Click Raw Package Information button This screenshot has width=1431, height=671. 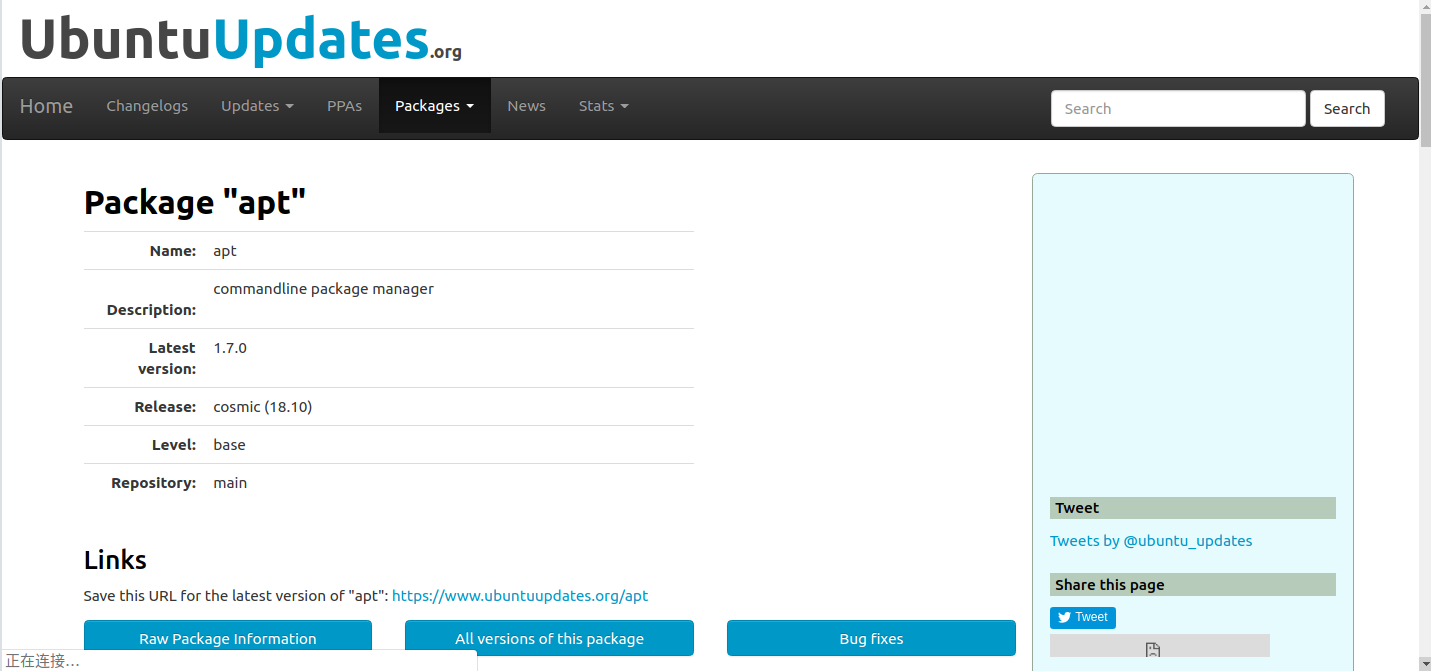point(228,638)
